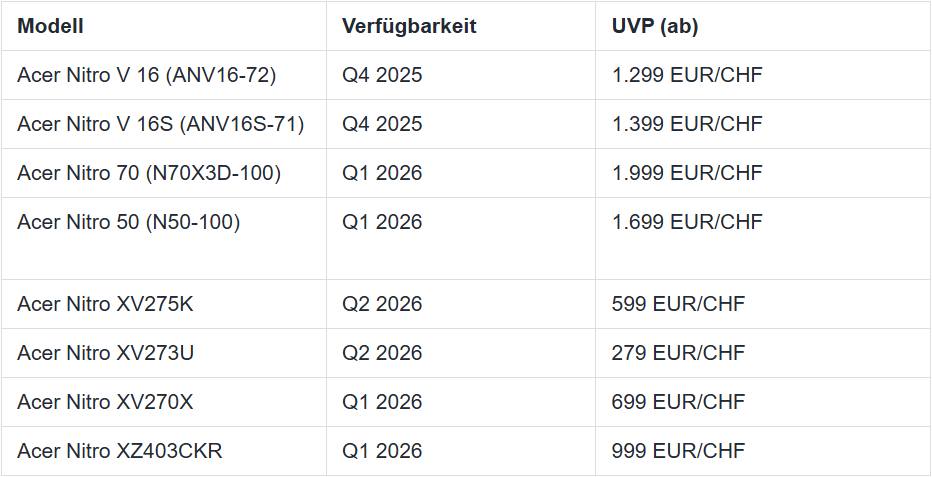Click the 1.399 EUR/CHF price cell
This screenshot has width=932, height=477.
pyautogui.click(x=763, y=124)
